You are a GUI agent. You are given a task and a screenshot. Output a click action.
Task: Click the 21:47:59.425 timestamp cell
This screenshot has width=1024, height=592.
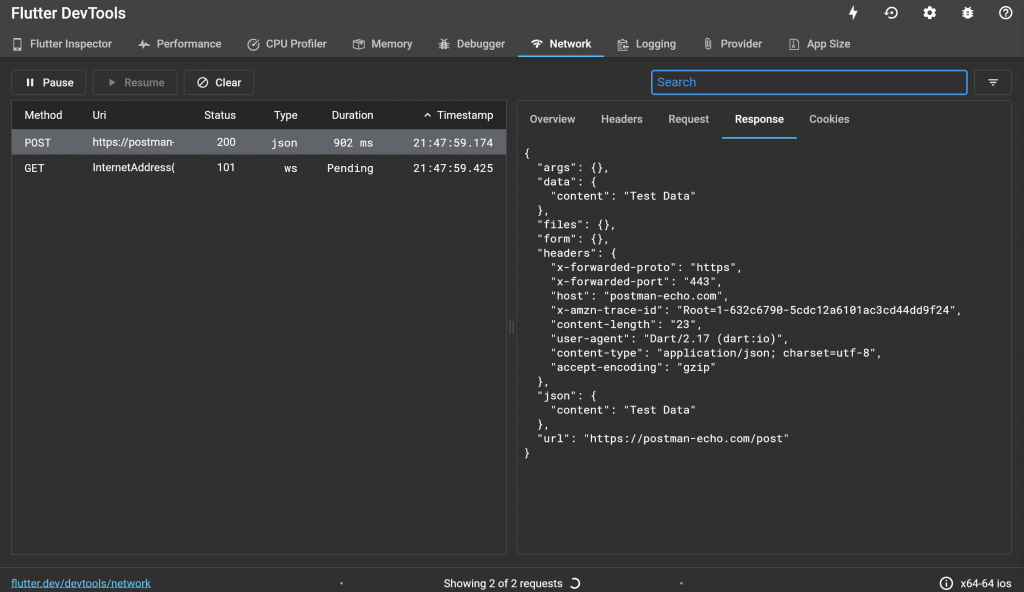coord(453,168)
